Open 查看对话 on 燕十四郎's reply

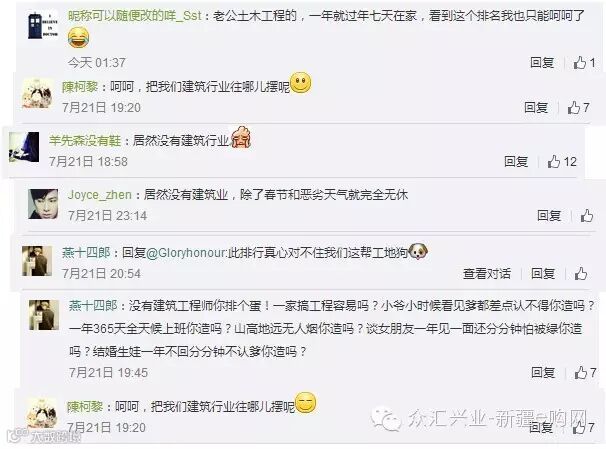click(x=487, y=274)
